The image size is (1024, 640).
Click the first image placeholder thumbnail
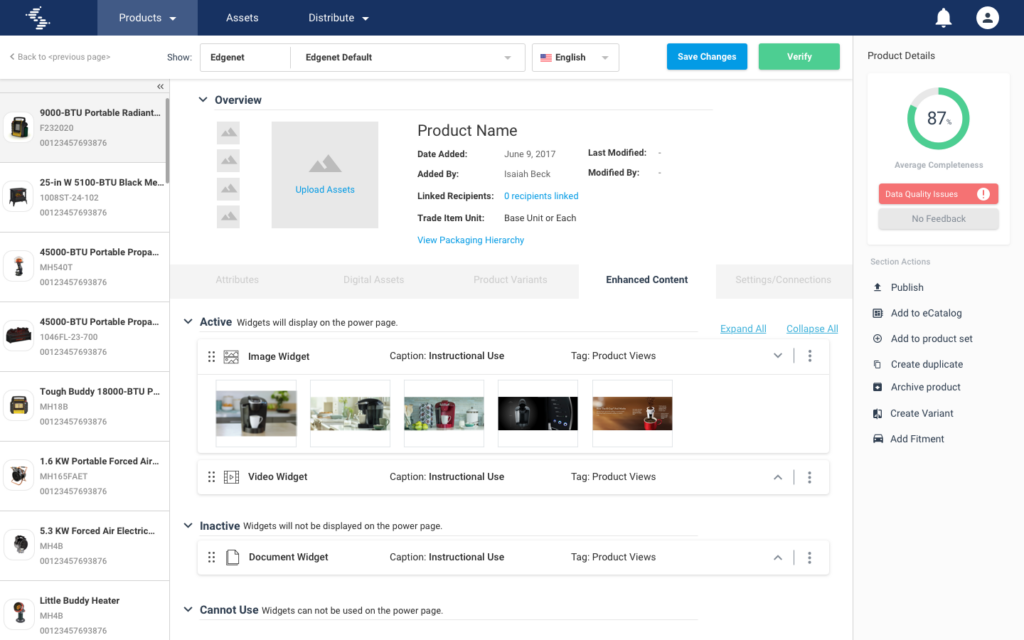(x=228, y=133)
